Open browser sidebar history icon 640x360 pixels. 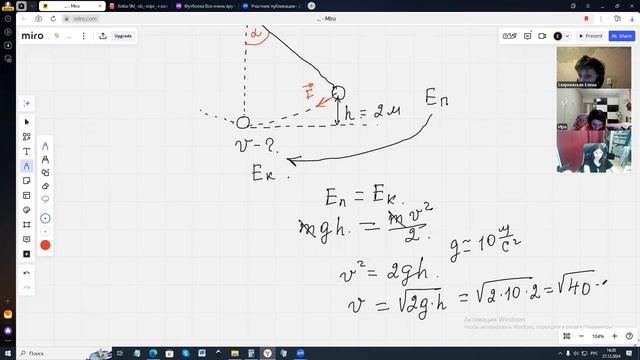point(8,18)
